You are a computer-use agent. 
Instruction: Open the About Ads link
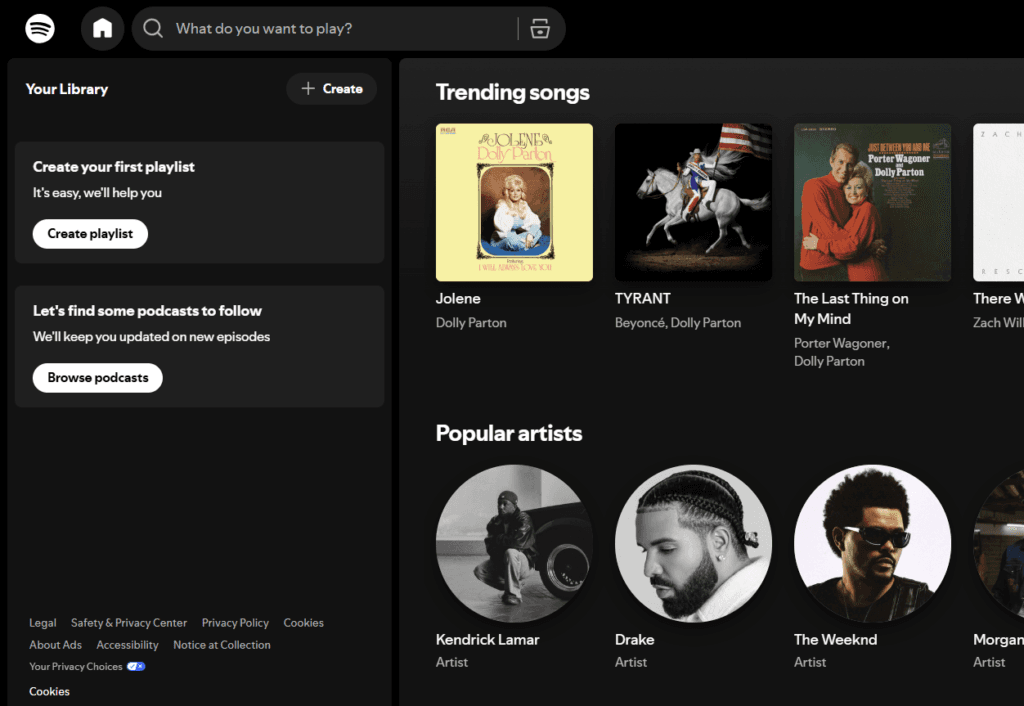click(56, 645)
